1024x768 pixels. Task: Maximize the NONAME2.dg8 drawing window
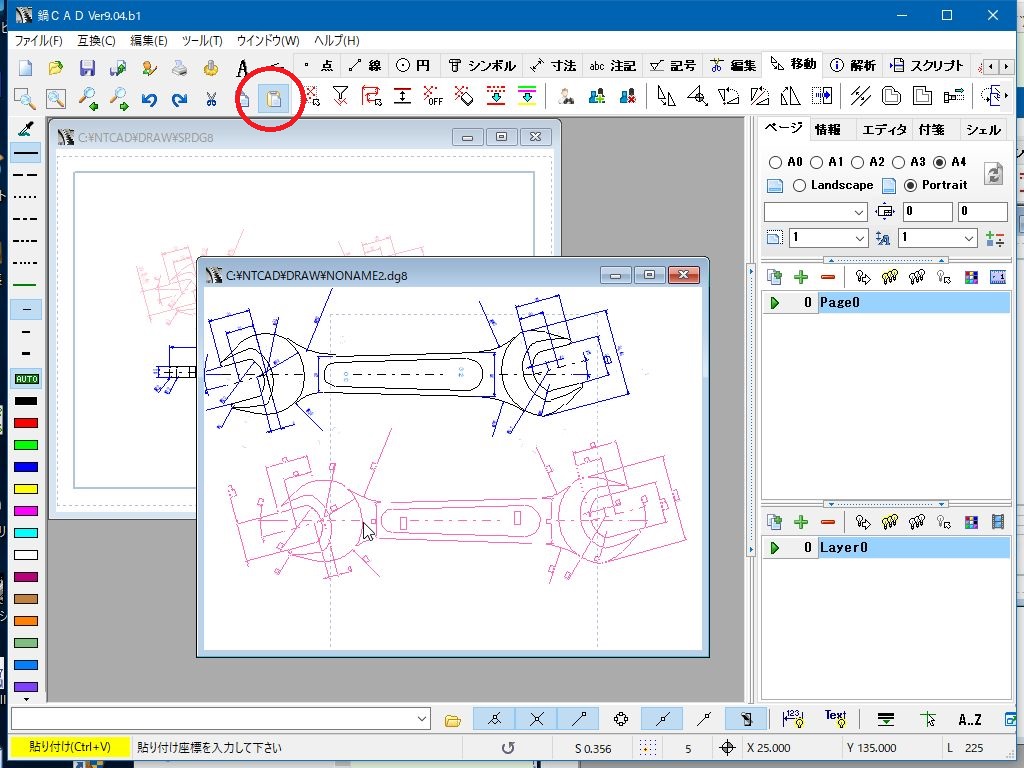coord(649,275)
